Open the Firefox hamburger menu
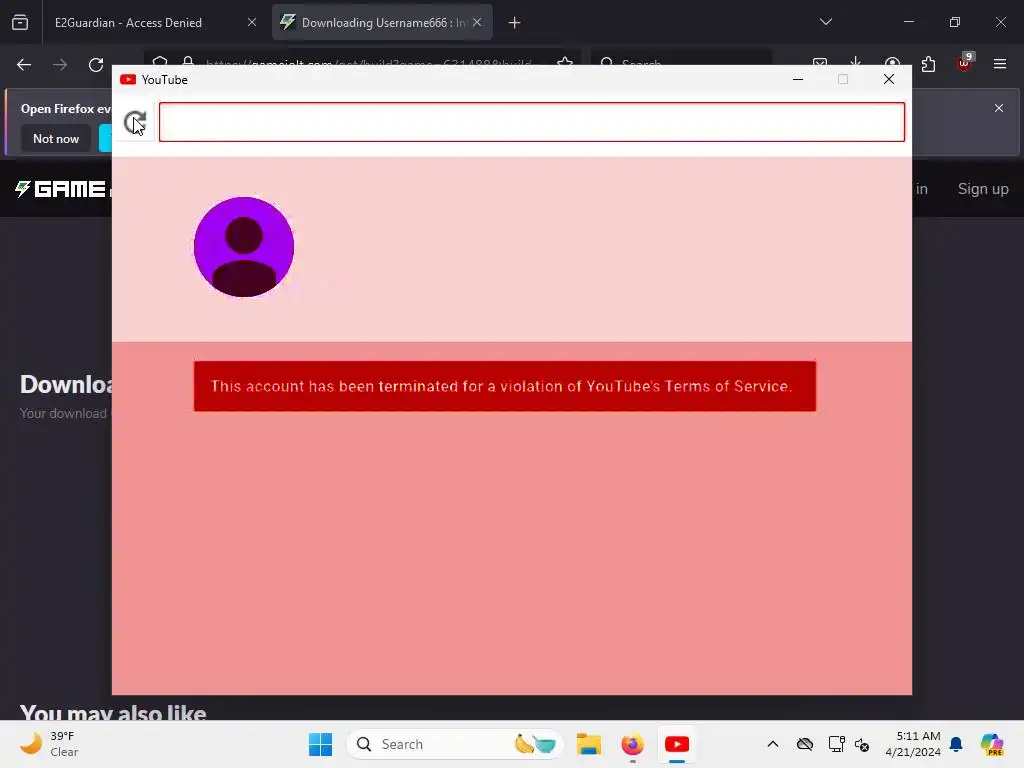The width and height of the screenshot is (1024, 768). click(1000, 64)
